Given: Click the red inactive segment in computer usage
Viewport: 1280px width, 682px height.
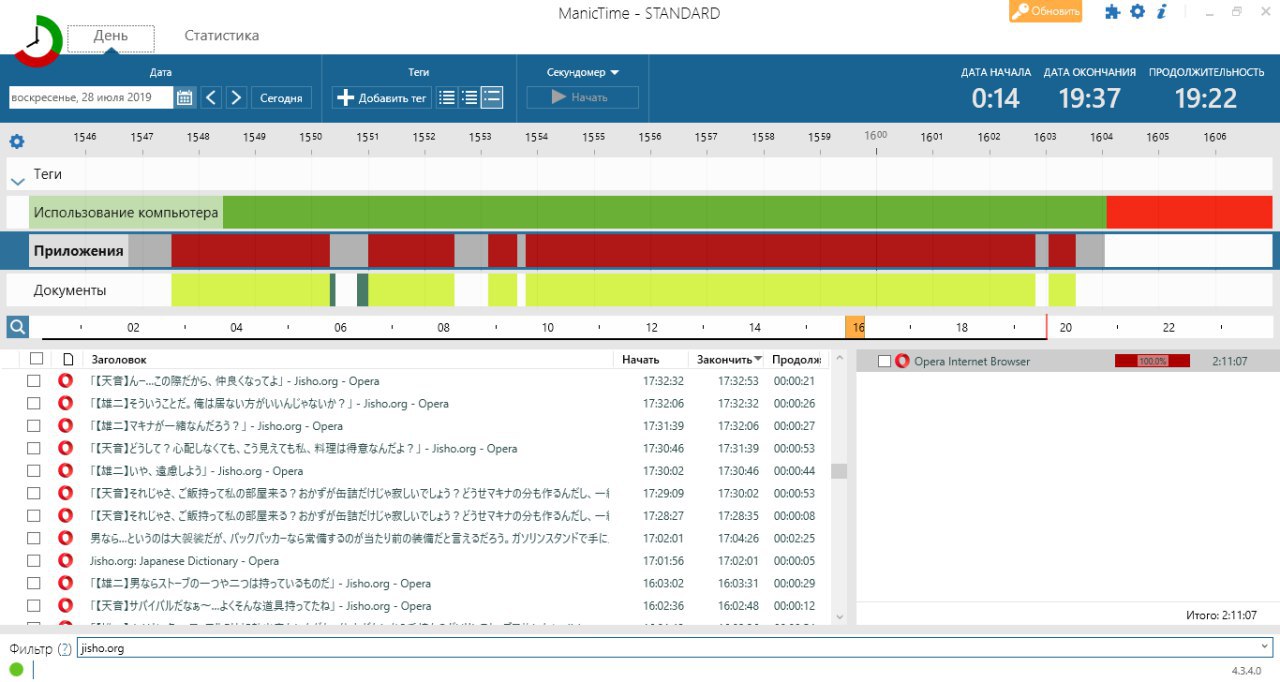Looking at the screenshot, I should pyautogui.click(x=1189, y=212).
